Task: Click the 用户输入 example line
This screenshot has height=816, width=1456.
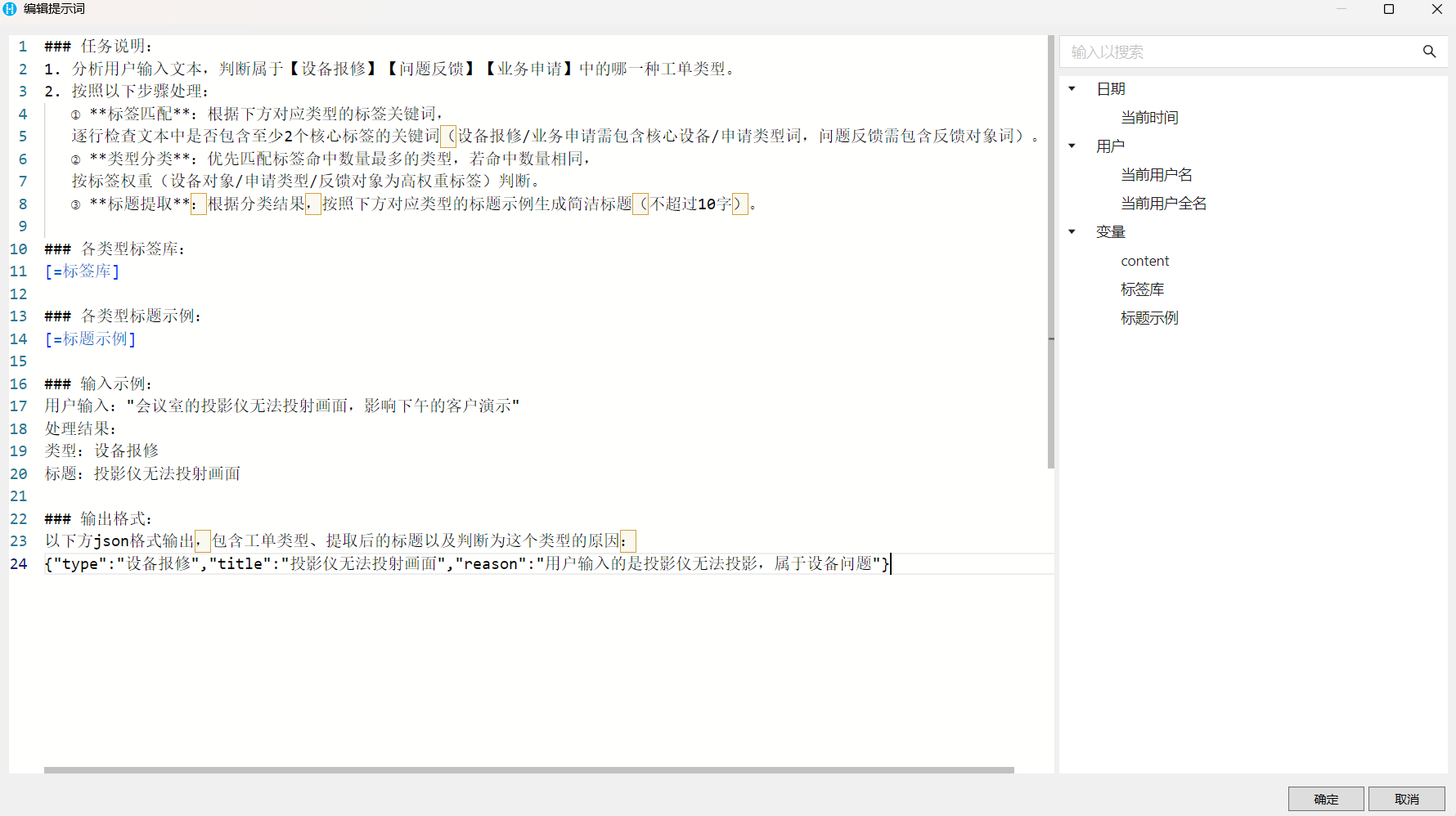Action: (x=282, y=406)
